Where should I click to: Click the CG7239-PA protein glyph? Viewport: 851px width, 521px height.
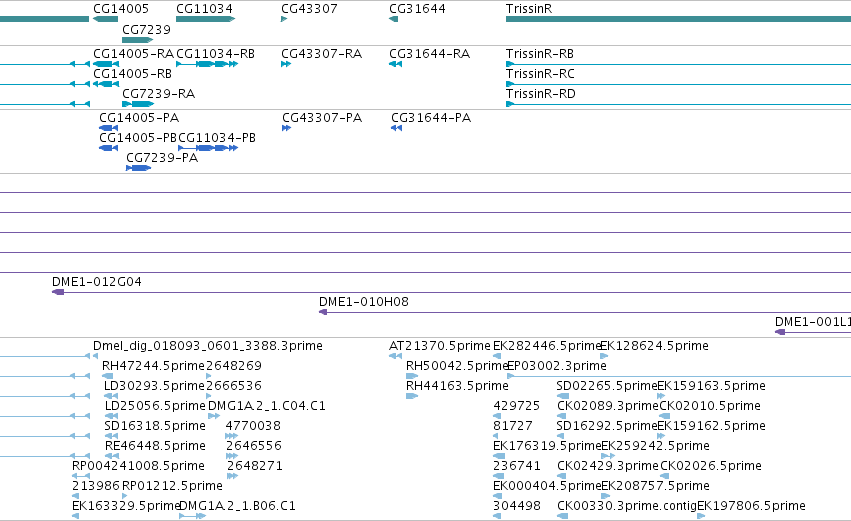(x=138, y=168)
